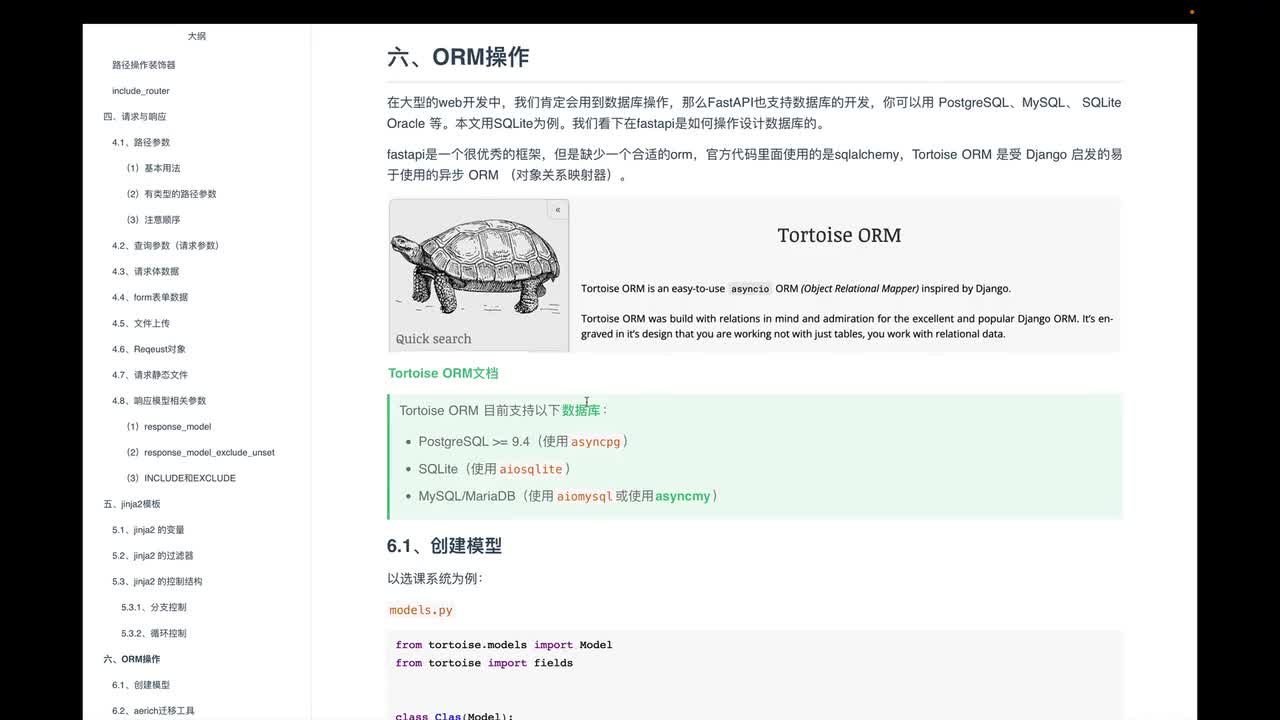Jump to 五、jinja2模板 in the outline

coord(132,504)
